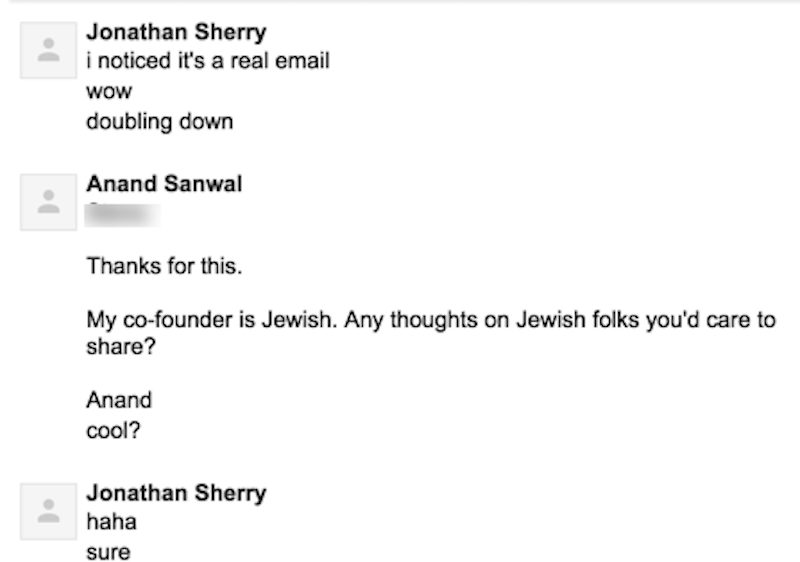Click the blurred text under Anand Sanwal

click(x=122, y=214)
